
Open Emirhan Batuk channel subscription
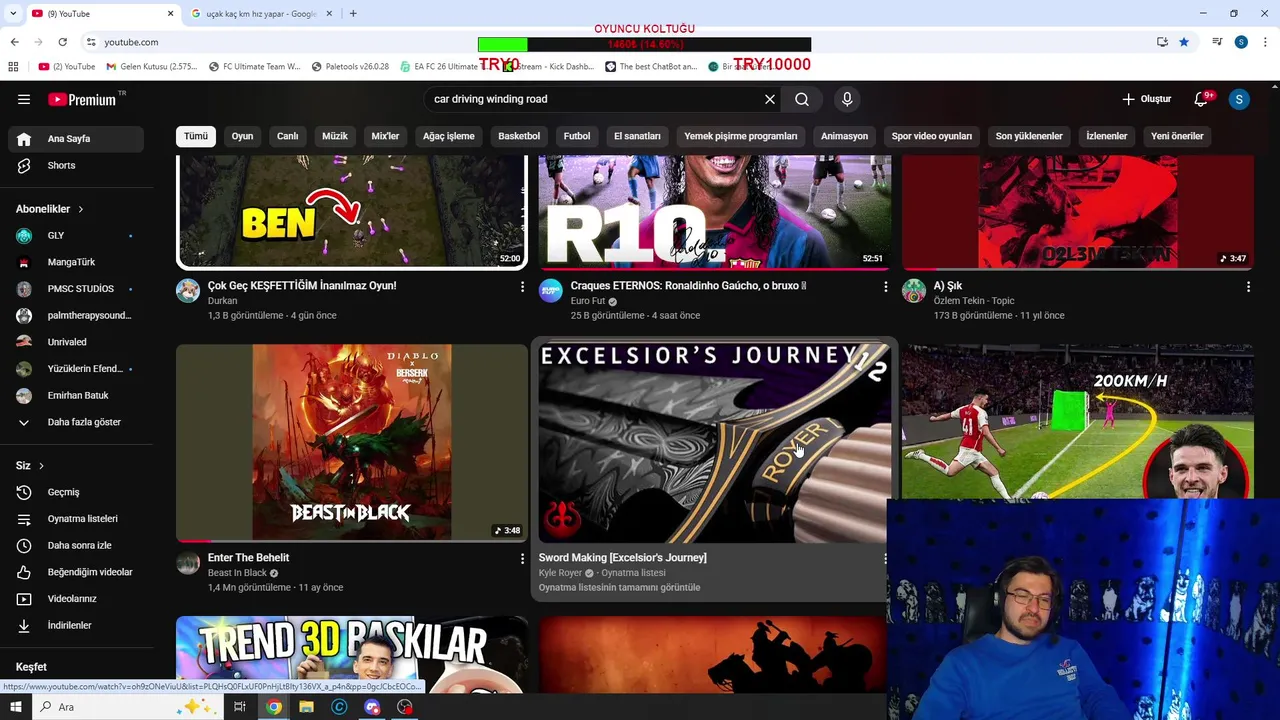tap(76, 395)
